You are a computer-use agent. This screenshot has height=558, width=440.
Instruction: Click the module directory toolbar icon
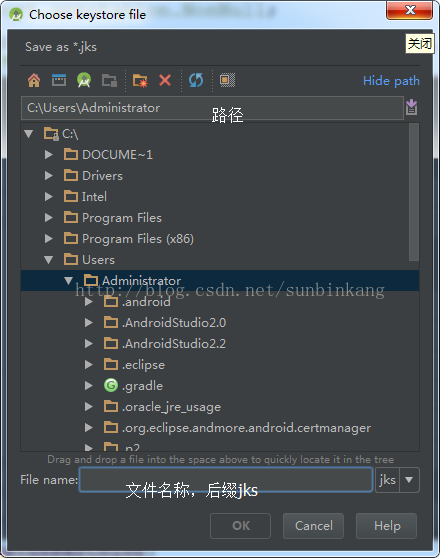[109, 80]
